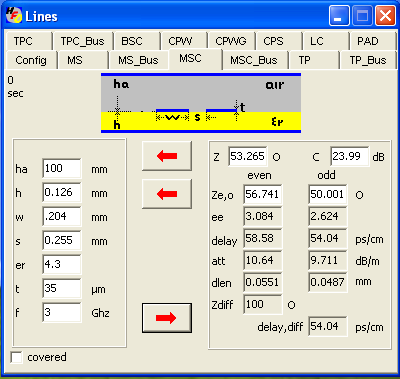
Task: Select the MS tab
Action: 83,60
